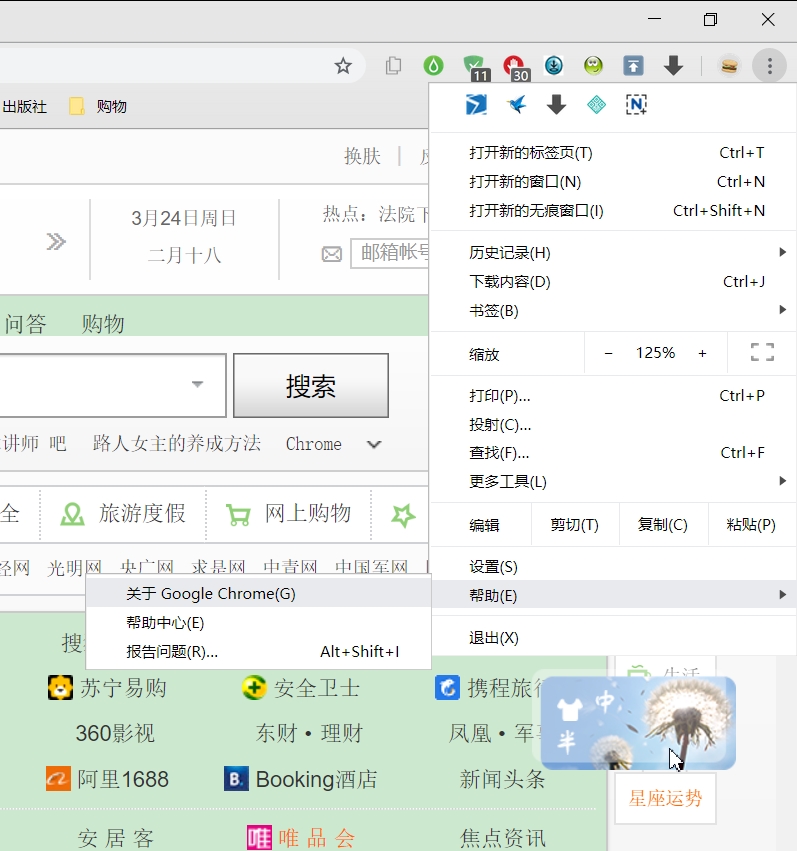Expand the 帮助 submenu
Viewport: 797px width, 851px height.
[613, 595]
